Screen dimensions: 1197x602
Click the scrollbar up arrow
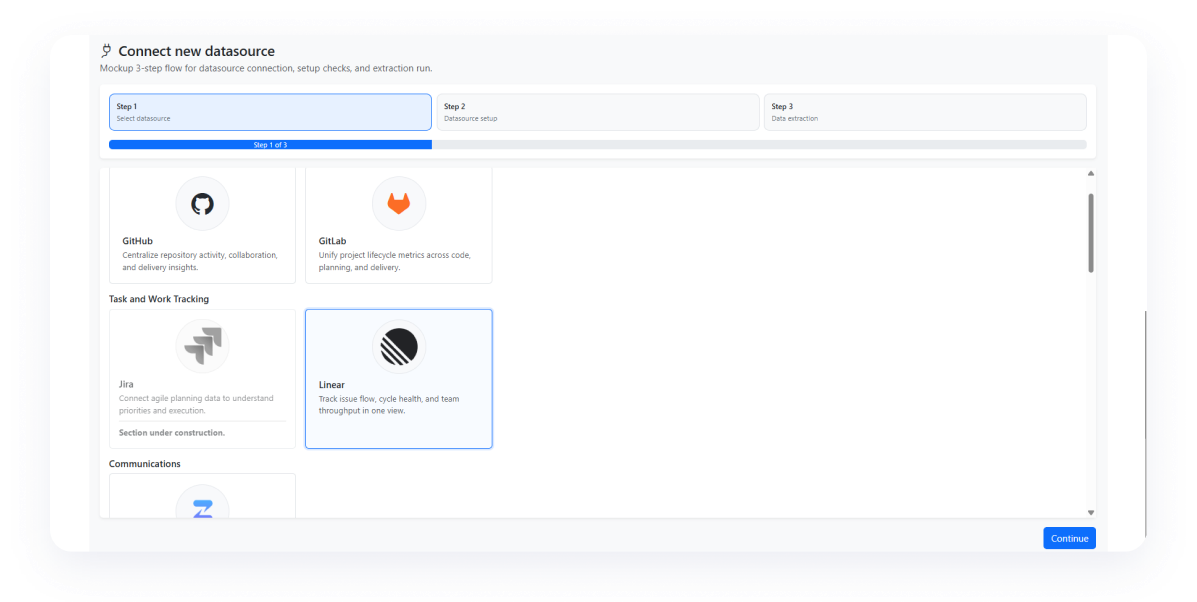click(1091, 173)
